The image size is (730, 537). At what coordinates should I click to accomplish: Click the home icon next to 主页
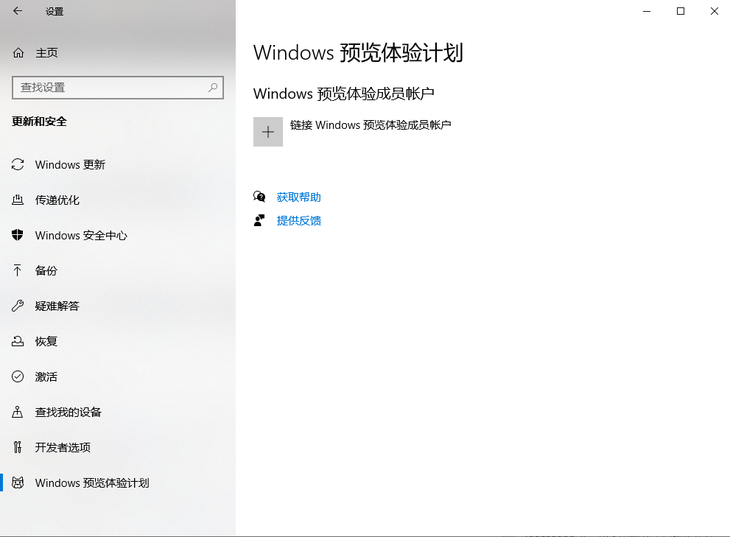pyautogui.click(x=18, y=53)
